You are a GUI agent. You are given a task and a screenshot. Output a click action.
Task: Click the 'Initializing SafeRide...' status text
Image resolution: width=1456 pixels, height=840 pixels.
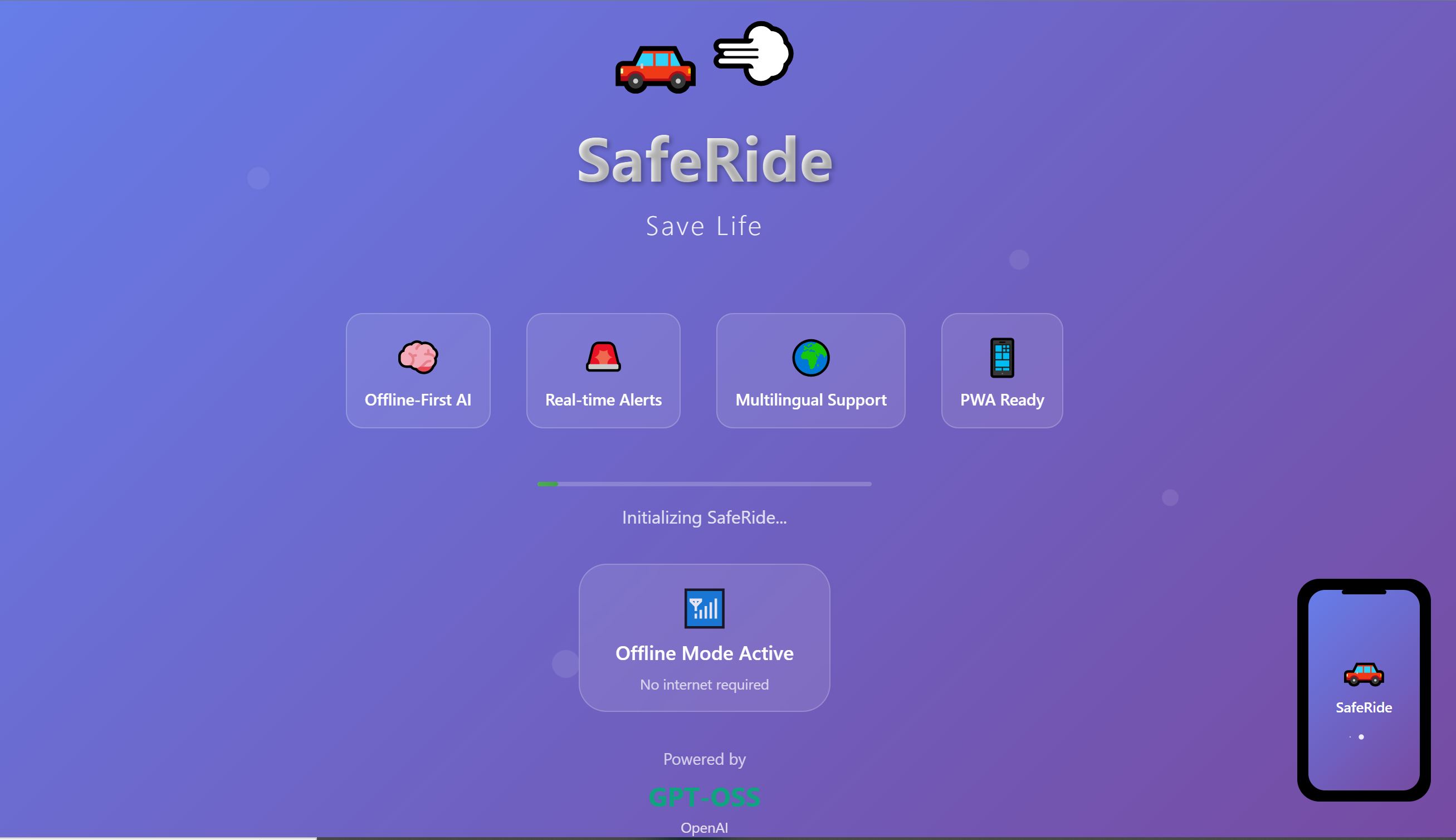pyautogui.click(x=704, y=517)
